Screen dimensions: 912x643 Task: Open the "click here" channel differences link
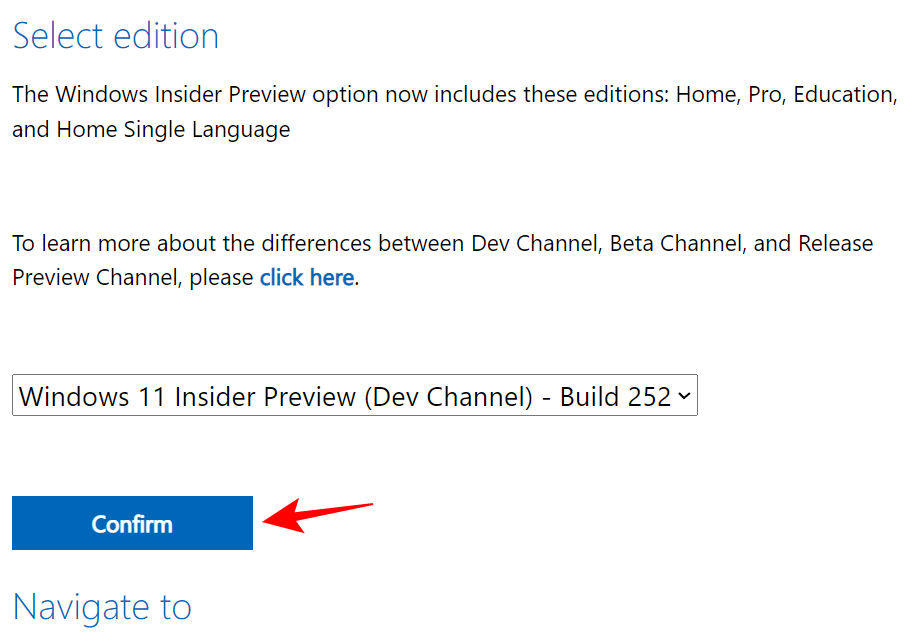click(x=306, y=278)
